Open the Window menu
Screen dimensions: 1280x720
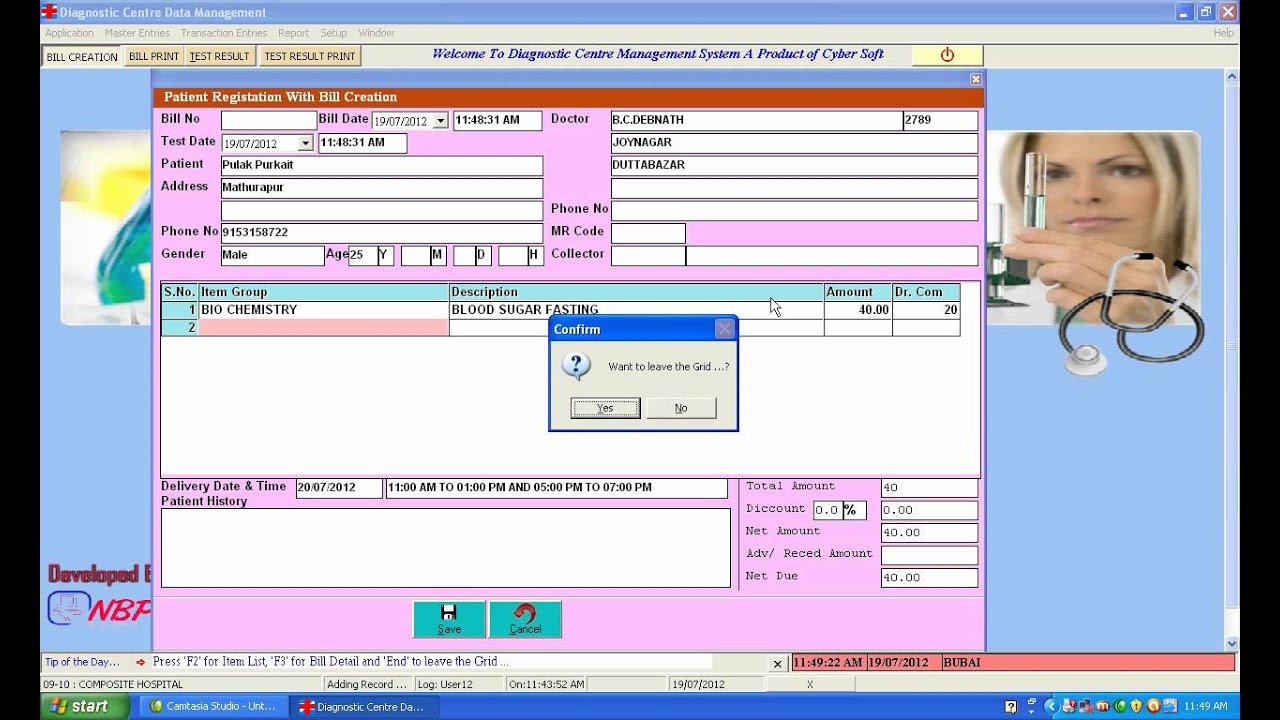(376, 33)
